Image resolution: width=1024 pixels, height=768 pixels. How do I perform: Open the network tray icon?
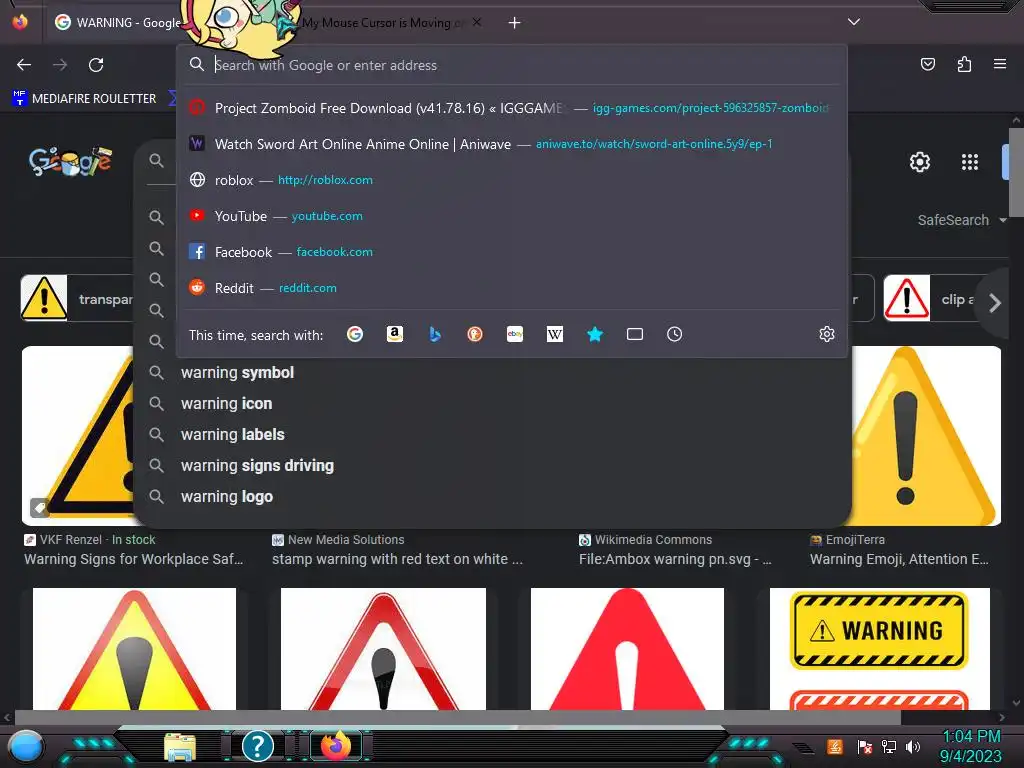(889, 746)
